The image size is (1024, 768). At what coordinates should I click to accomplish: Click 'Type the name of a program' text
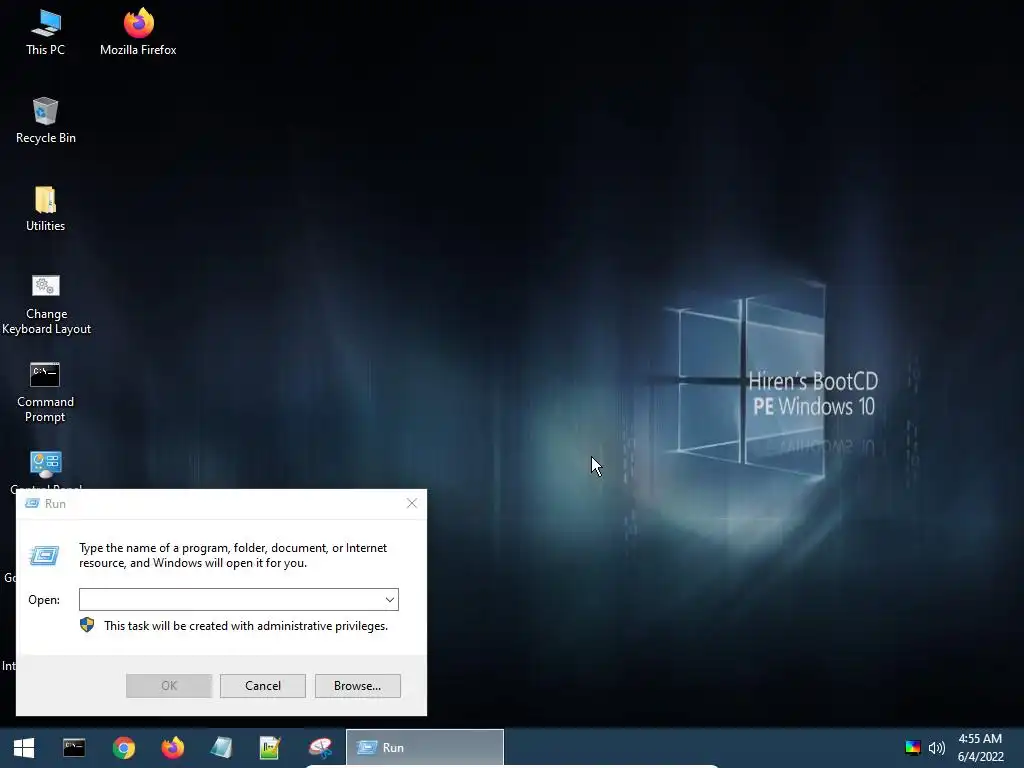click(233, 555)
